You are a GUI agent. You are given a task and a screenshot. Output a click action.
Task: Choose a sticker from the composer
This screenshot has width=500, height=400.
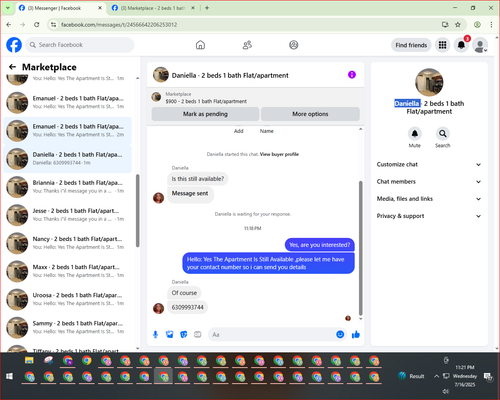(x=184, y=334)
